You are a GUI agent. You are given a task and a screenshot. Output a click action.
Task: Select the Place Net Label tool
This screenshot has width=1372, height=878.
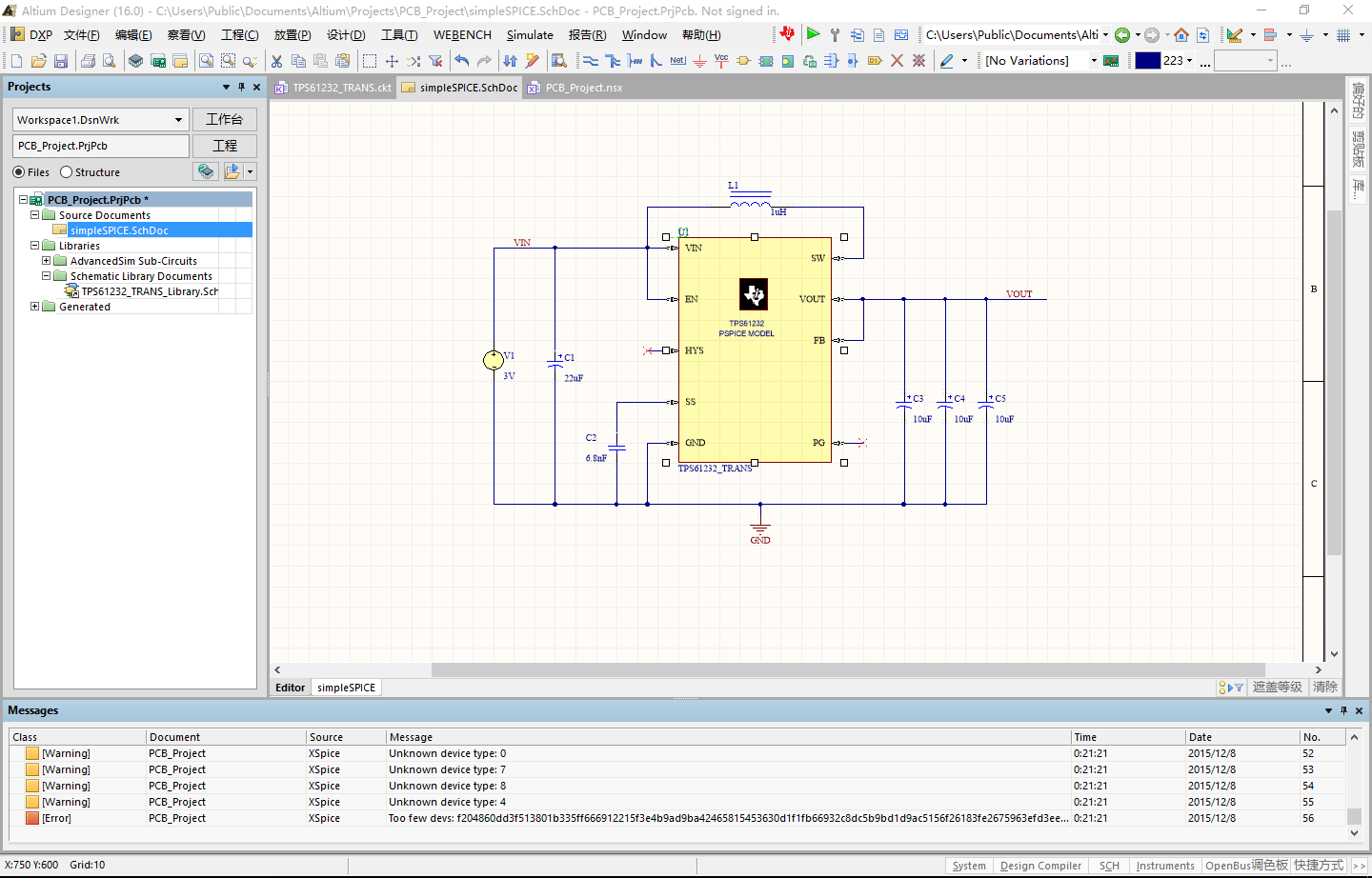click(x=677, y=61)
